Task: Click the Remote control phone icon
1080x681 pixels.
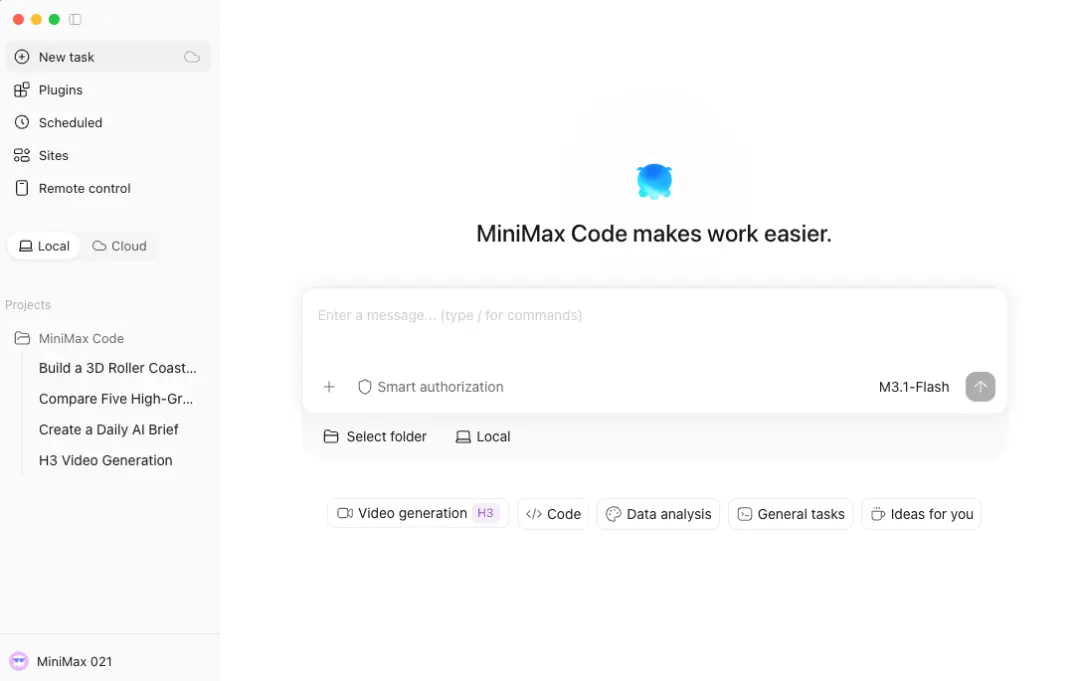Action: 22,189
